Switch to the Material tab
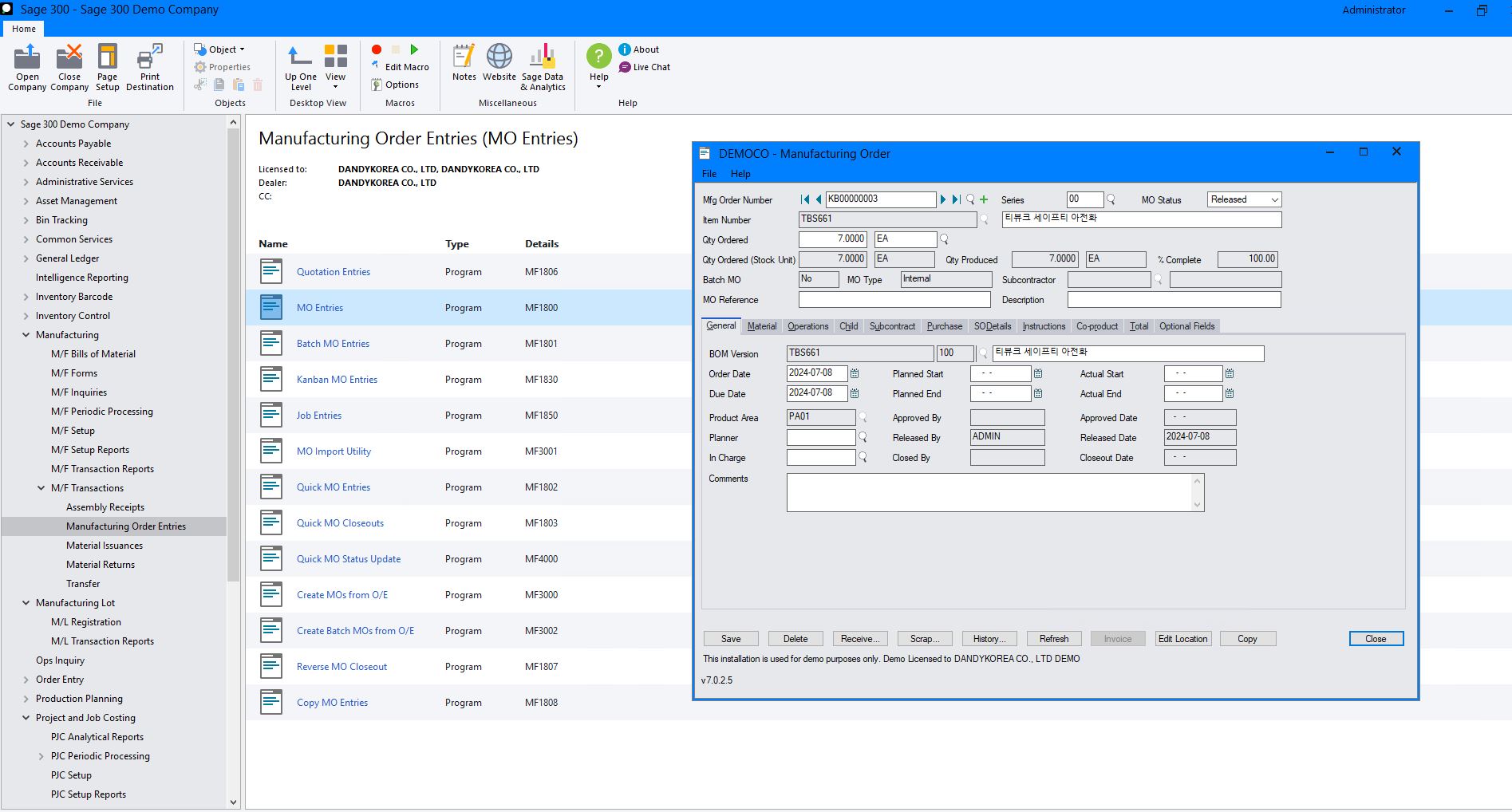 click(x=762, y=326)
